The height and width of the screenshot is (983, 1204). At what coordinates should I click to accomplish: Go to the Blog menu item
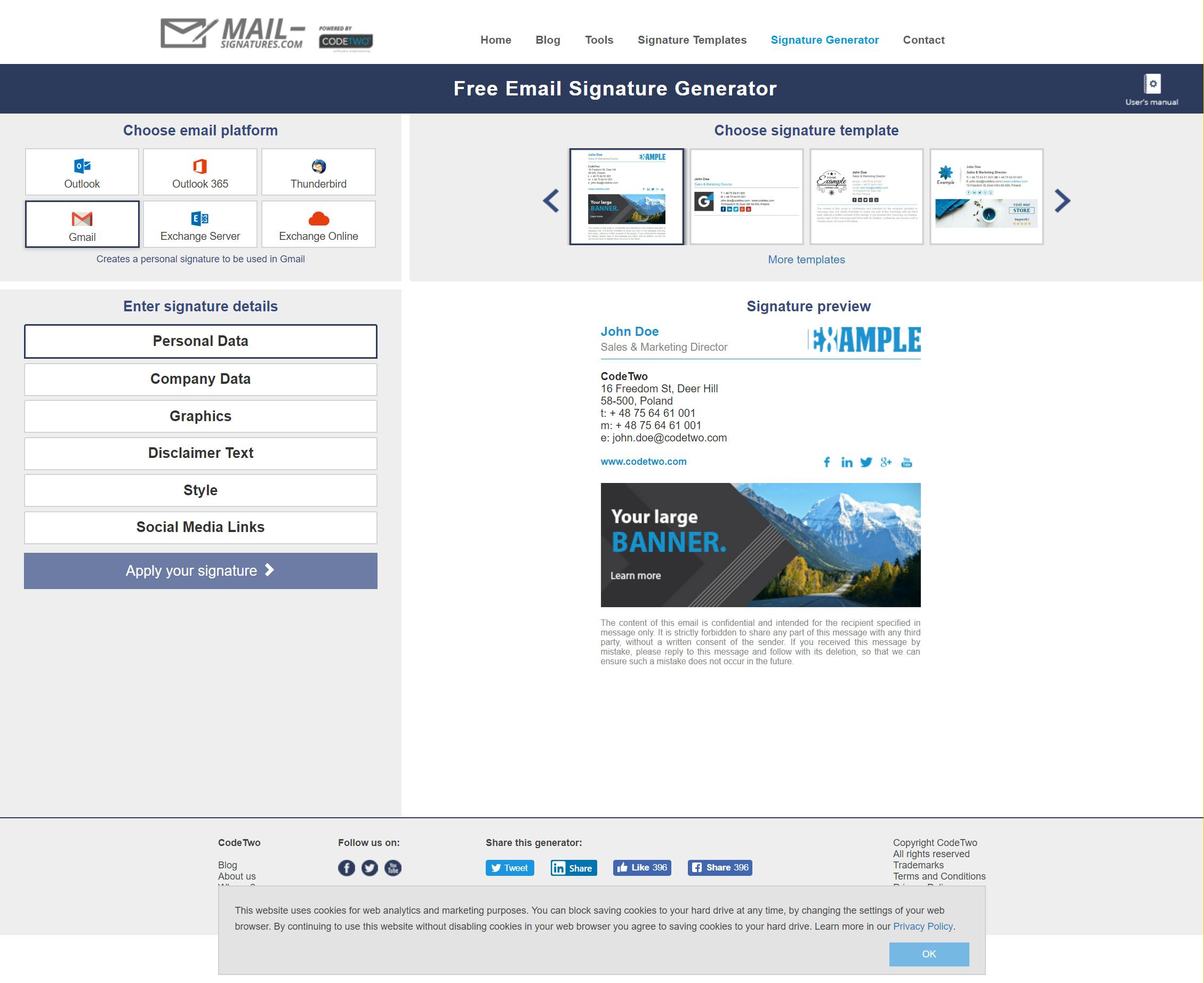pos(548,39)
